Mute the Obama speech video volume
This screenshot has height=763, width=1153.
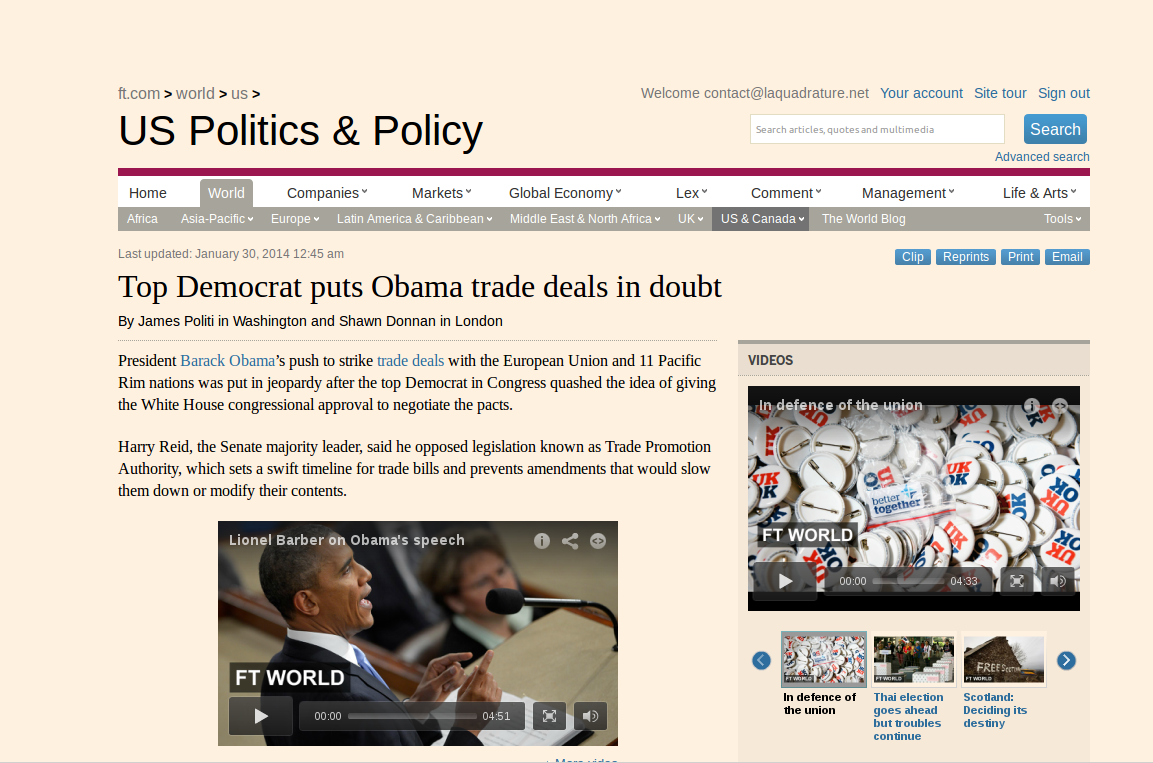(590, 716)
